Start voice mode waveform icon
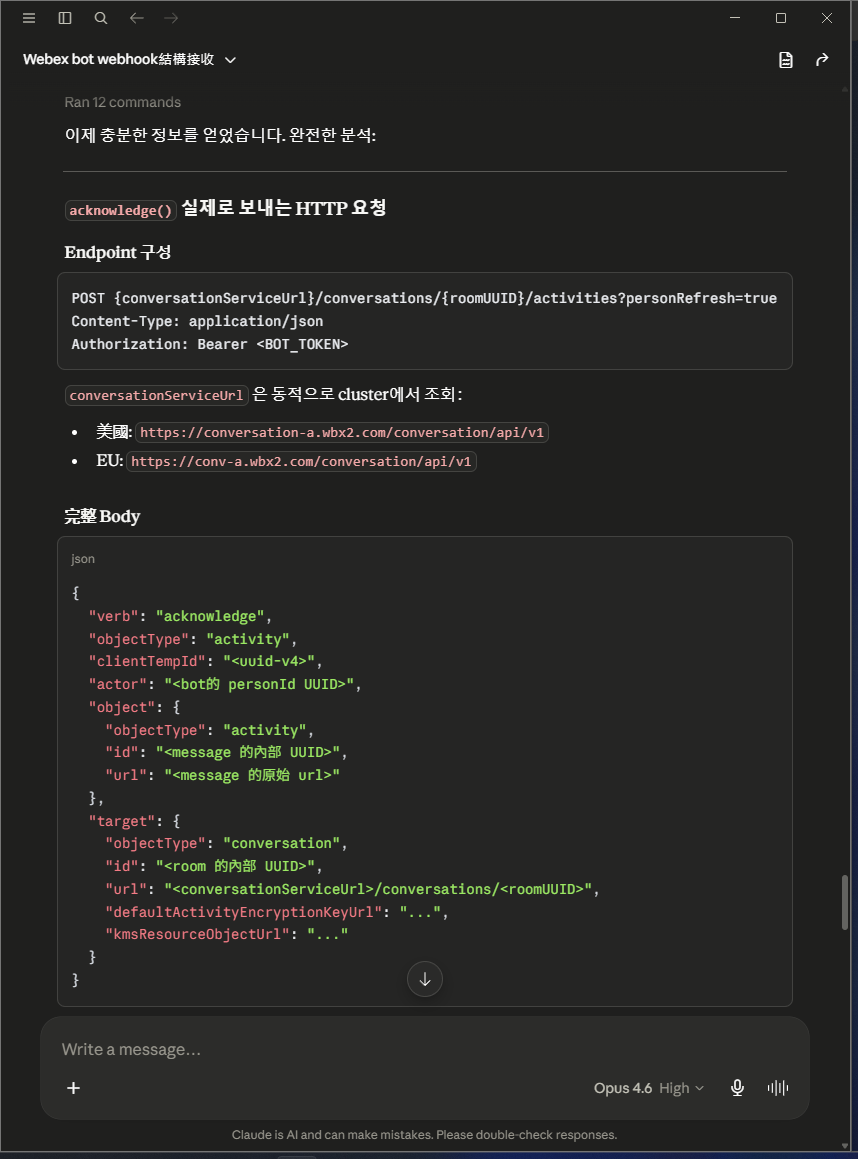The height and width of the screenshot is (1159, 858). (x=777, y=1088)
